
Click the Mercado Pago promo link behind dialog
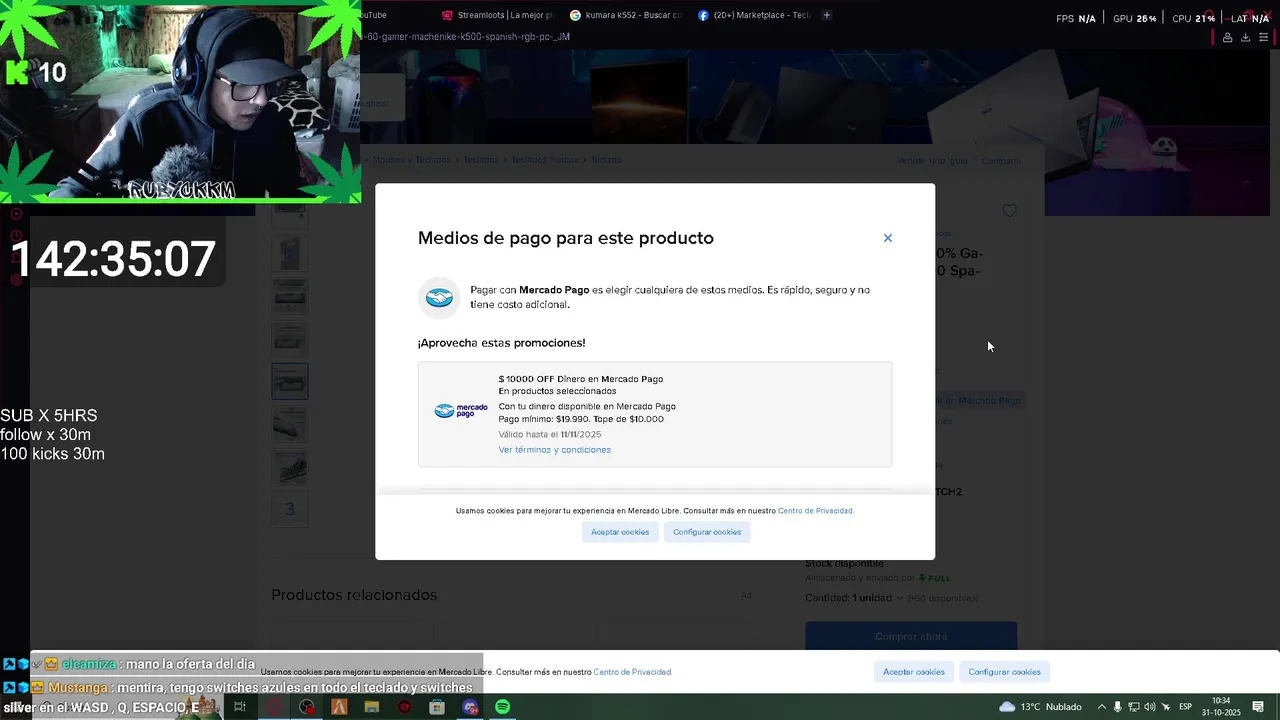980,400
